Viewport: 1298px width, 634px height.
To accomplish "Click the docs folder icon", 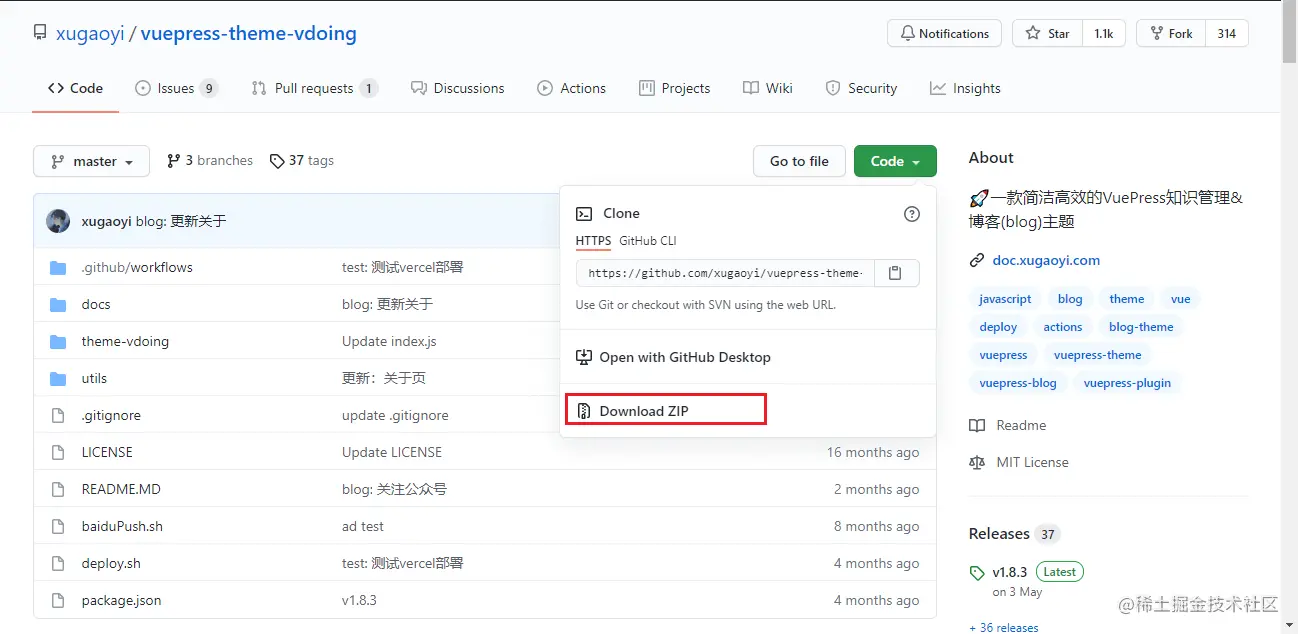I will click(x=58, y=304).
